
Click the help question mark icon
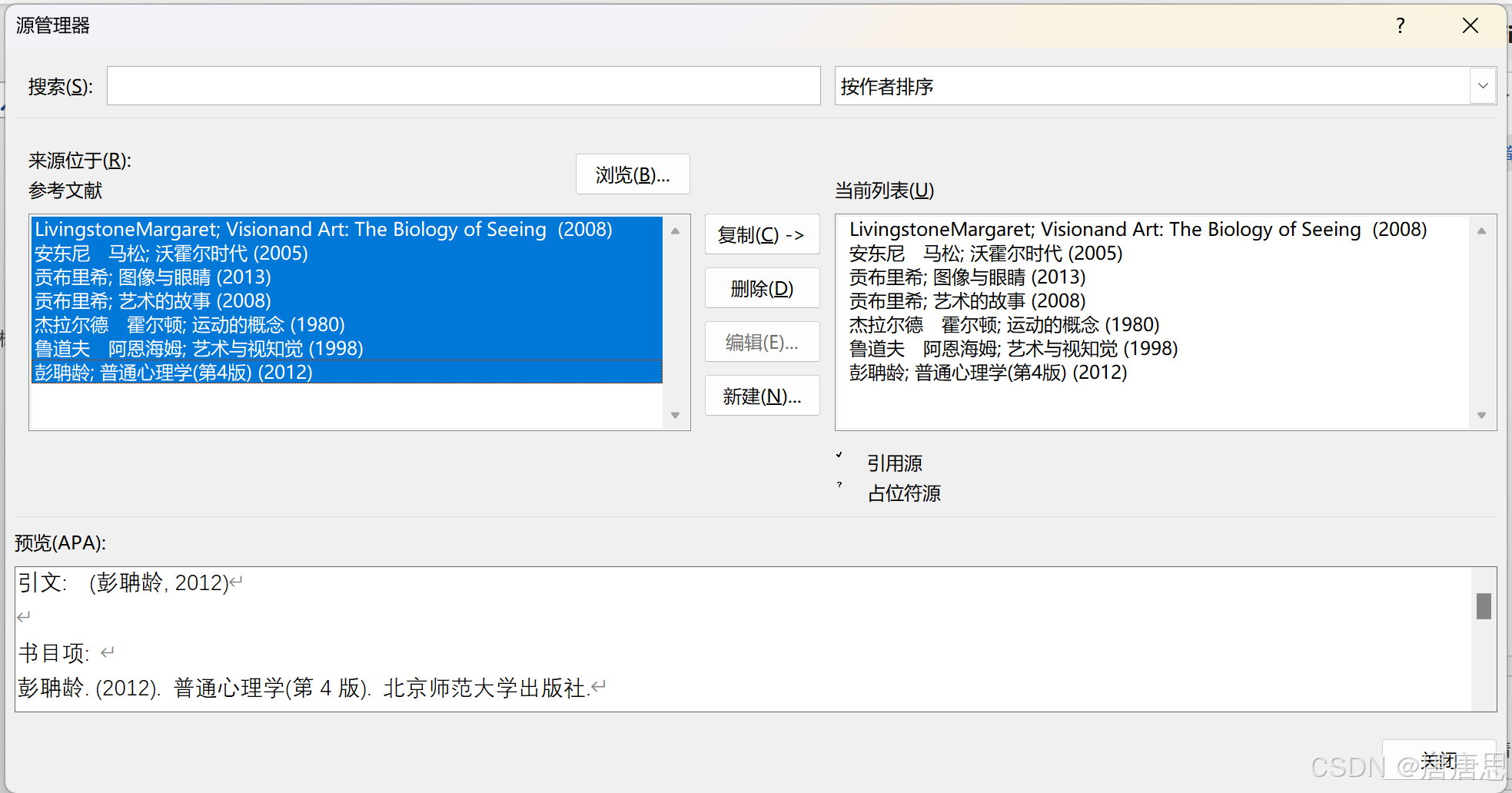pyautogui.click(x=1400, y=25)
